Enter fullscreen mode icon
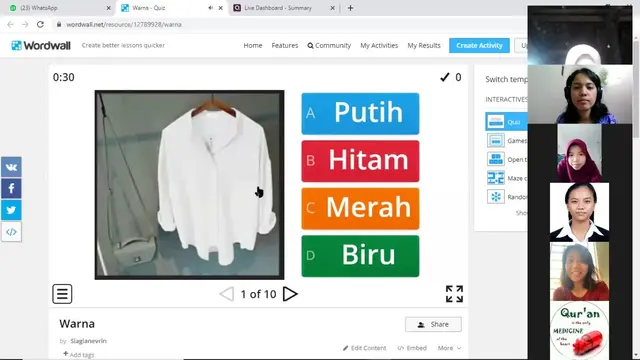Viewport: 640px width, 360px height. pos(454,294)
